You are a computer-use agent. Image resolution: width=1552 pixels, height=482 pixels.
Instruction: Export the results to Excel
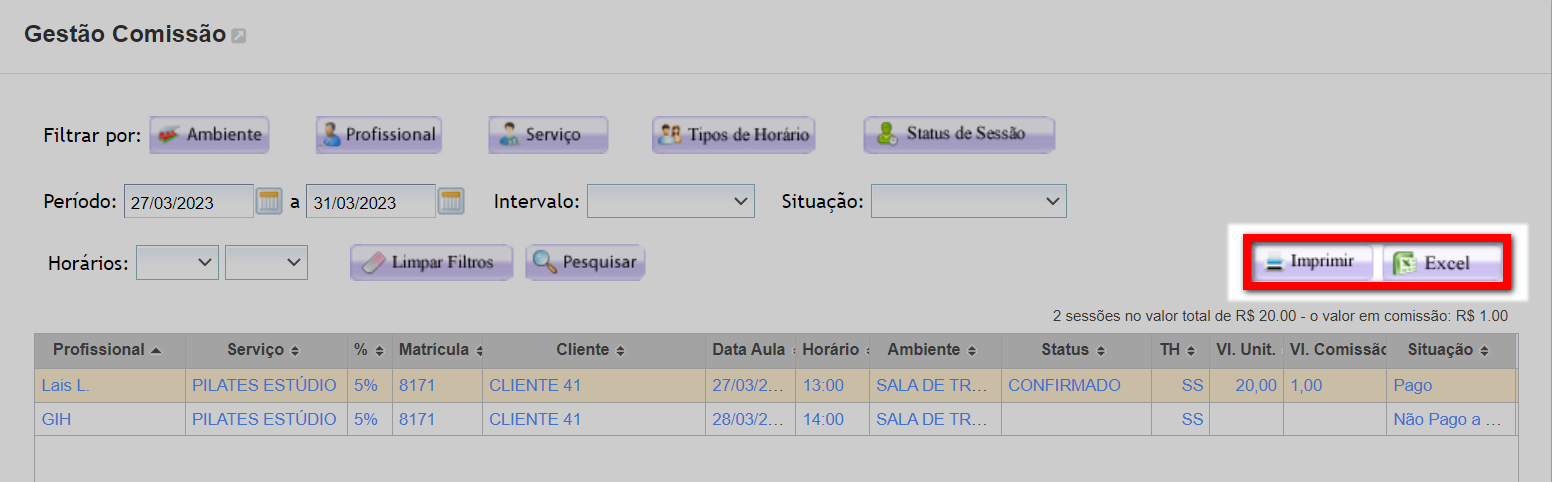coord(1441,263)
